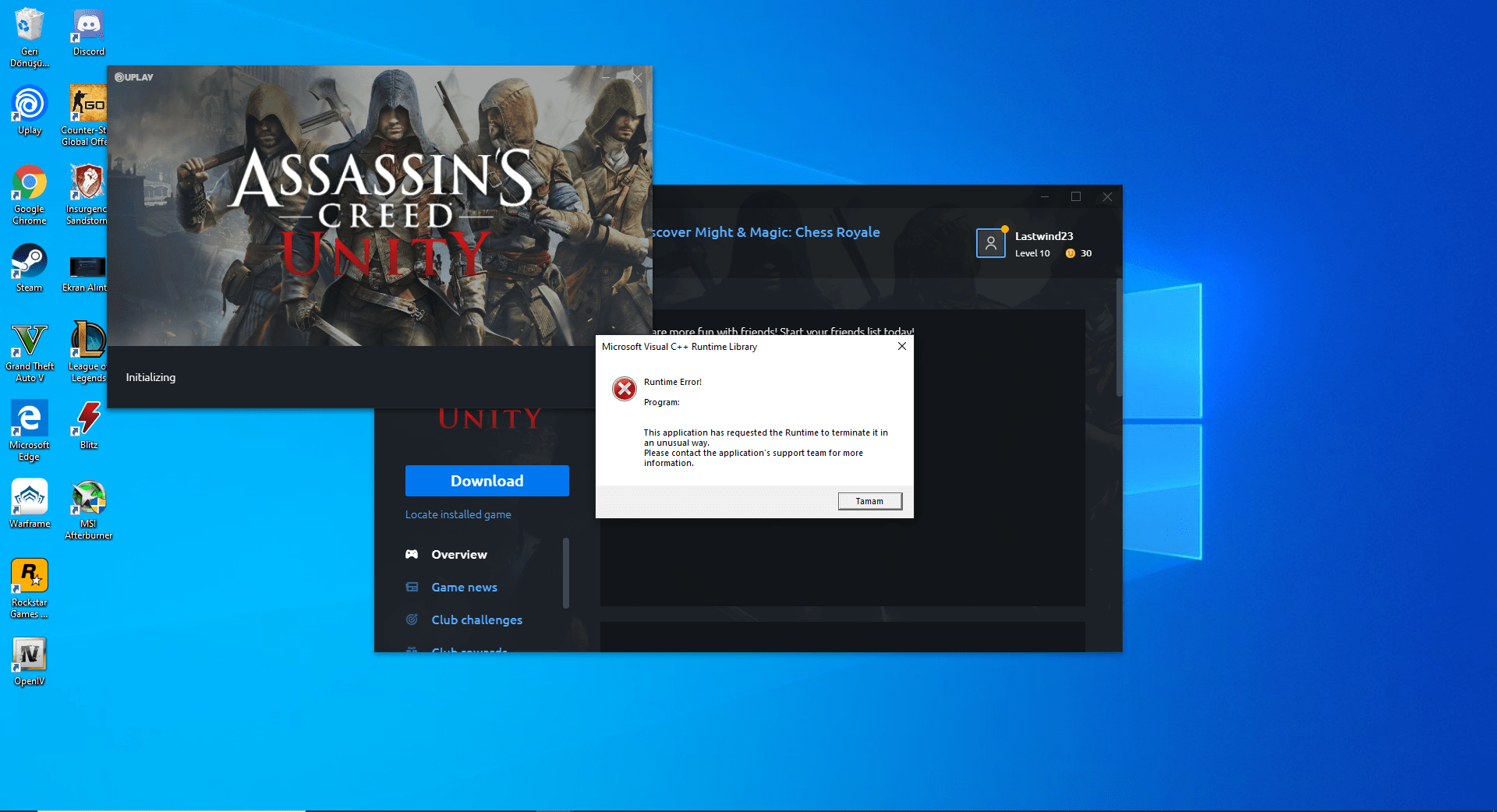
Task: Open the Club challenges section
Action: tap(477, 620)
